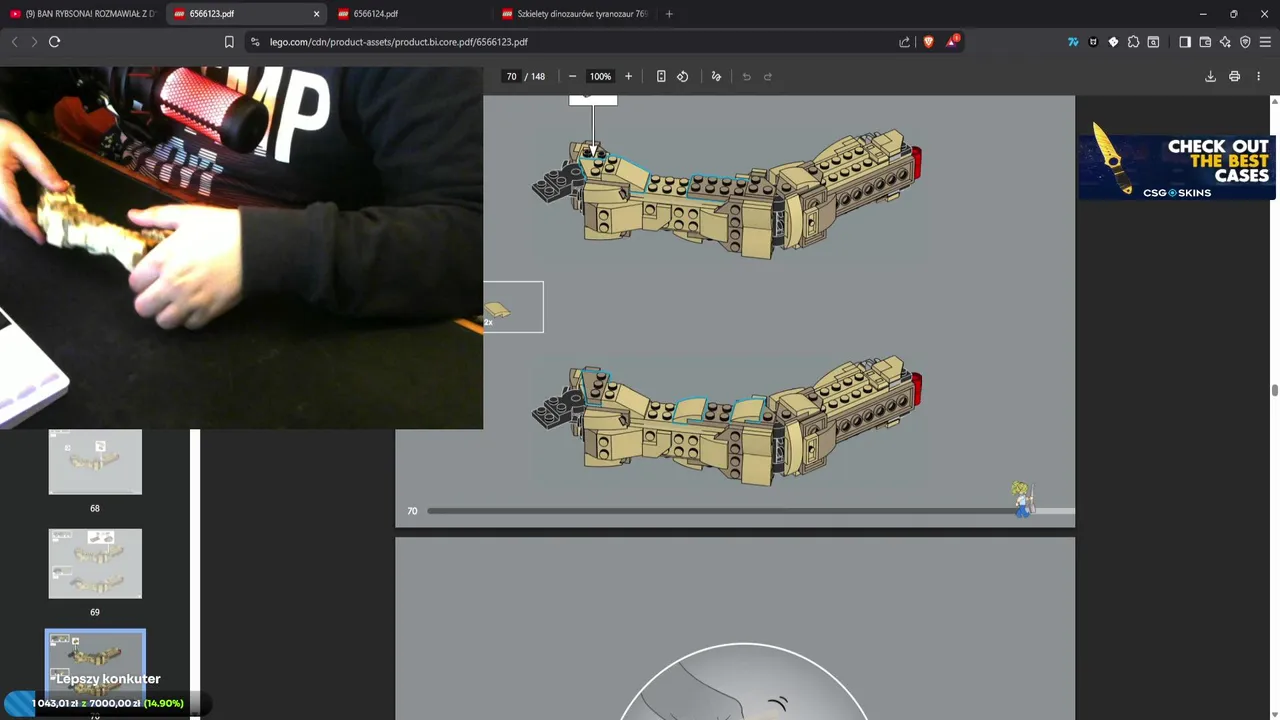
Task: Click the zoom level field showing 100%
Action: [x=600, y=76]
